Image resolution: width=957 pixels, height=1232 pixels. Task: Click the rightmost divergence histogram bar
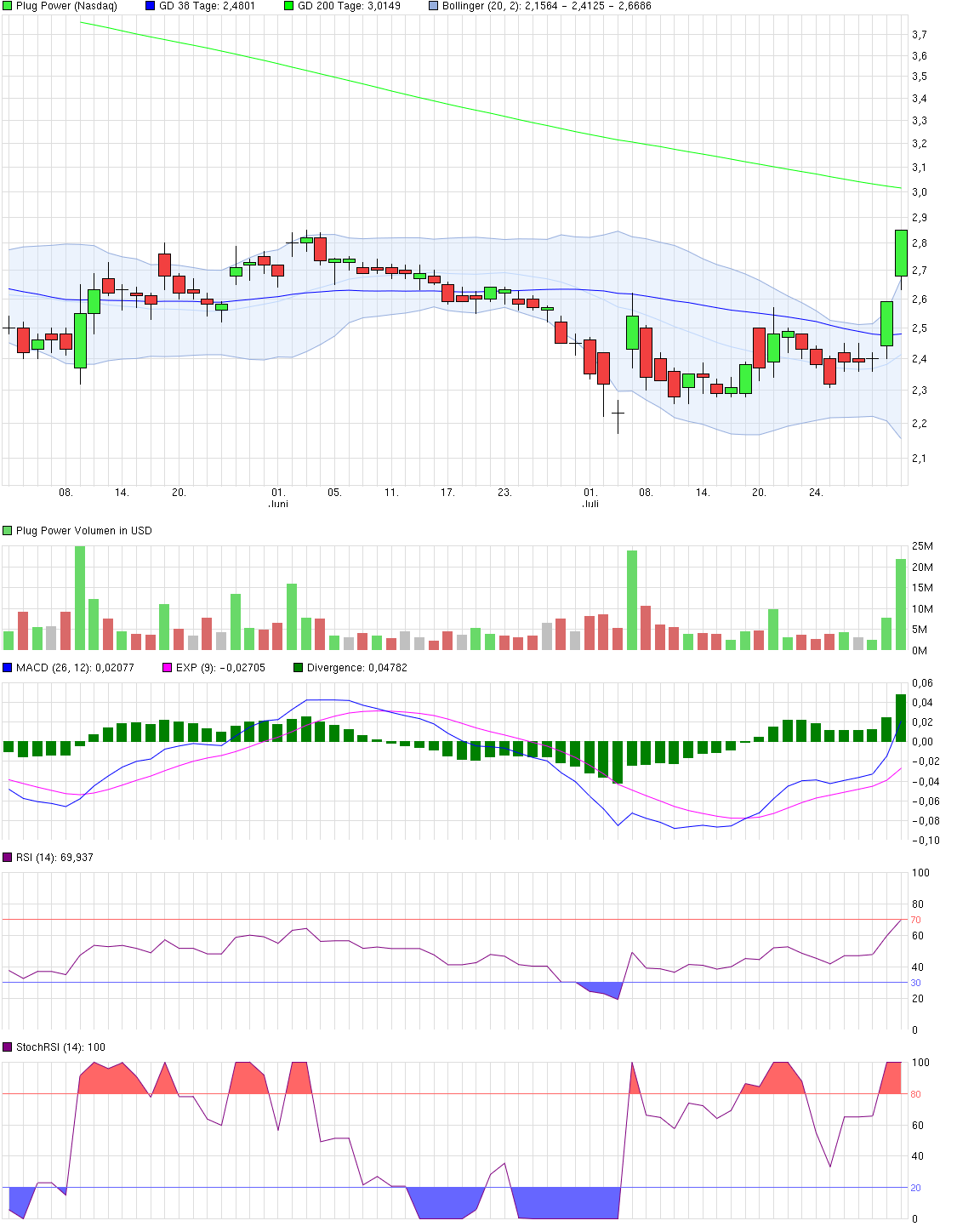click(x=901, y=718)
